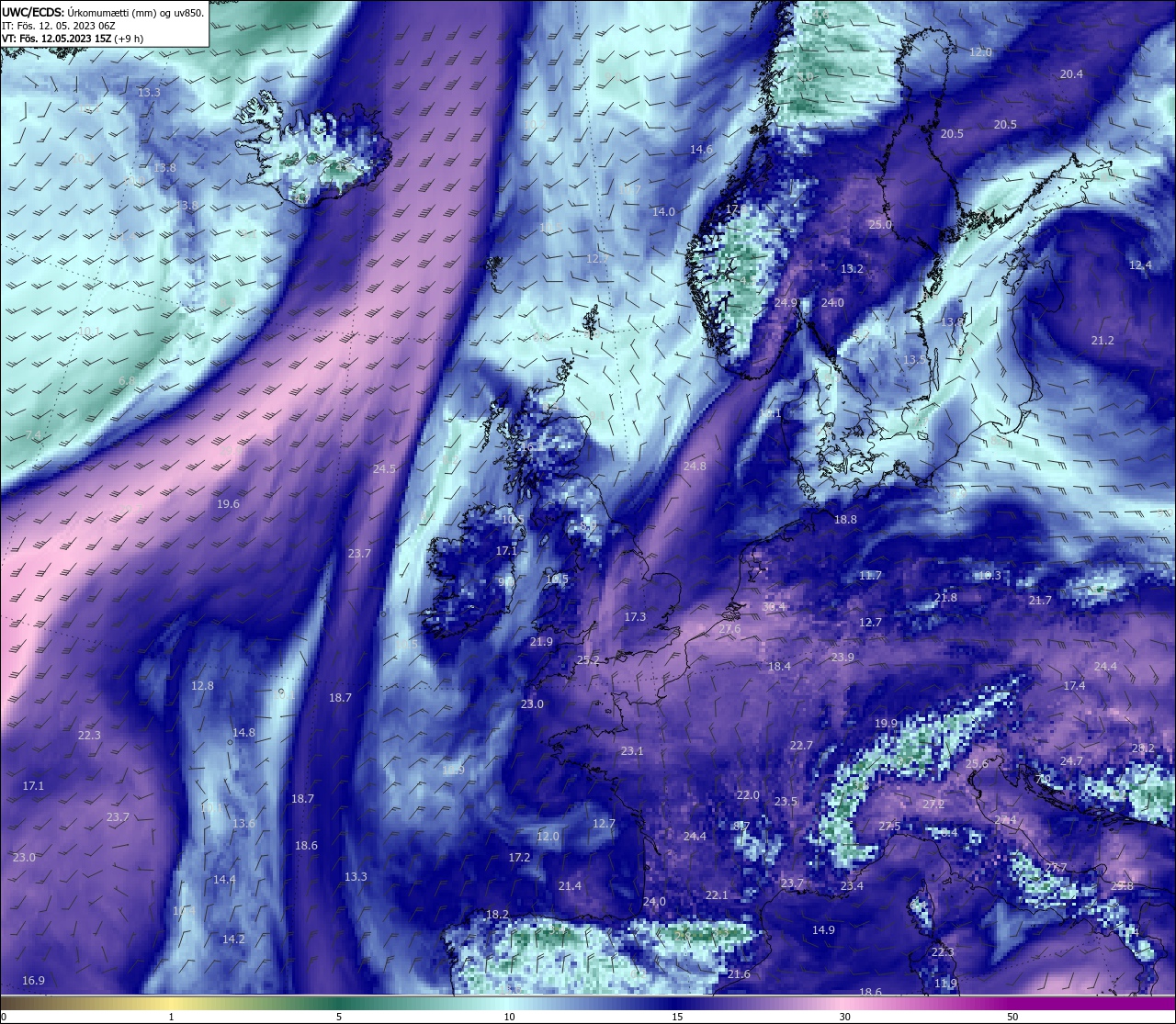Select the 21.6 value label
Viewport: 1176px width, 1024px height.
pos(739,974)
